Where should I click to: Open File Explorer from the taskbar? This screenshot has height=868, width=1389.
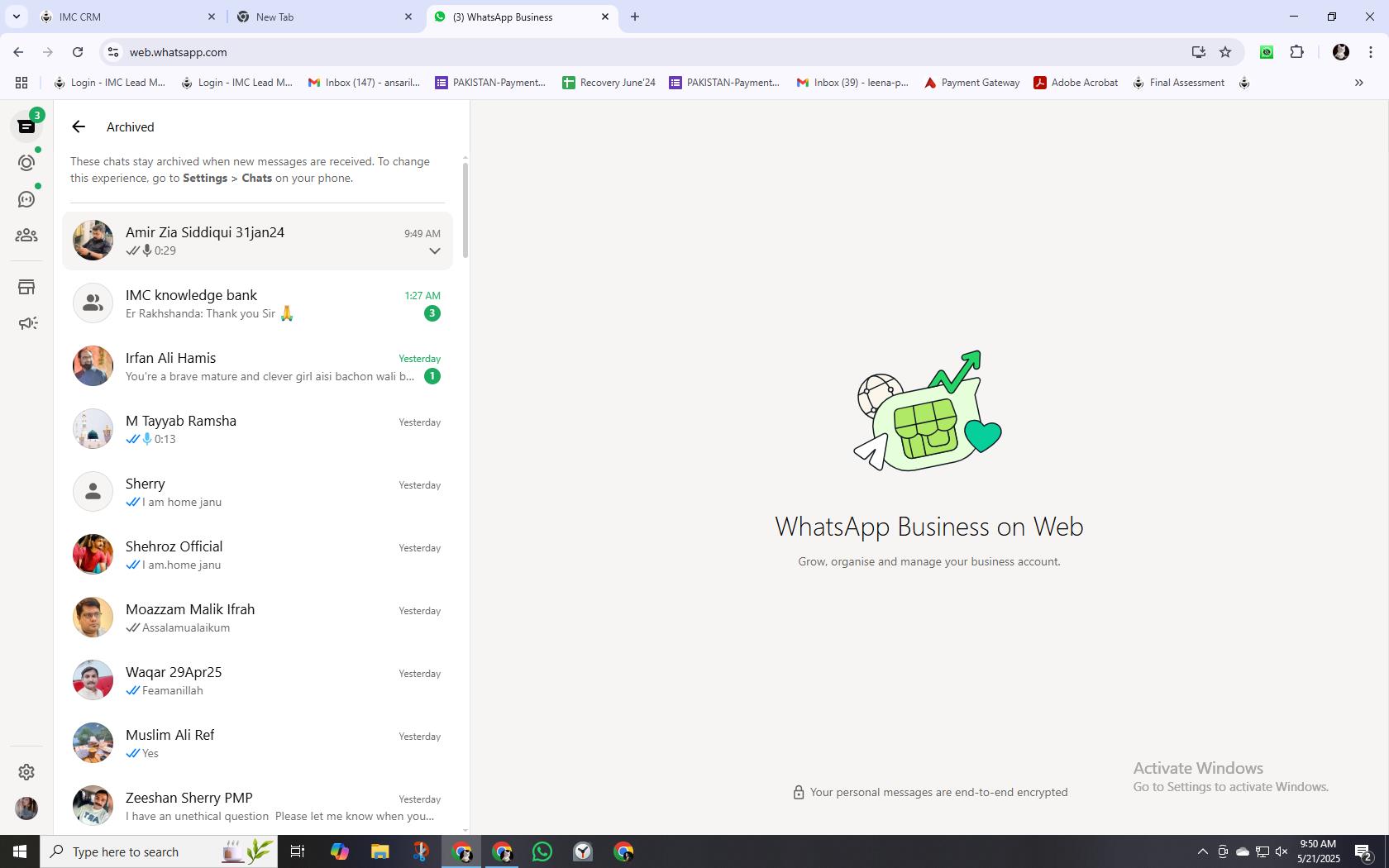379,851
